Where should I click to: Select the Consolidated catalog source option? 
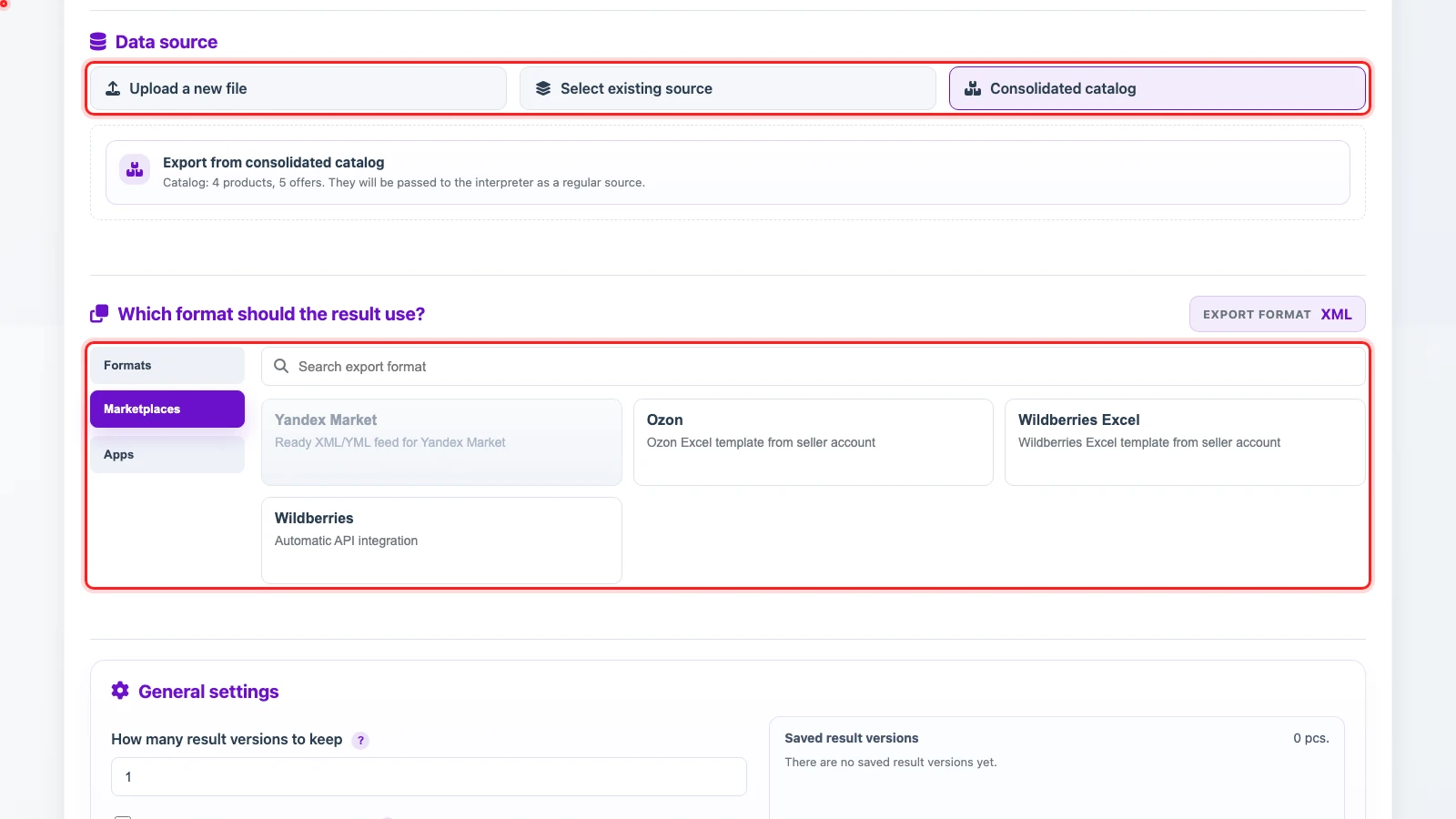[x=1158, y=88]
